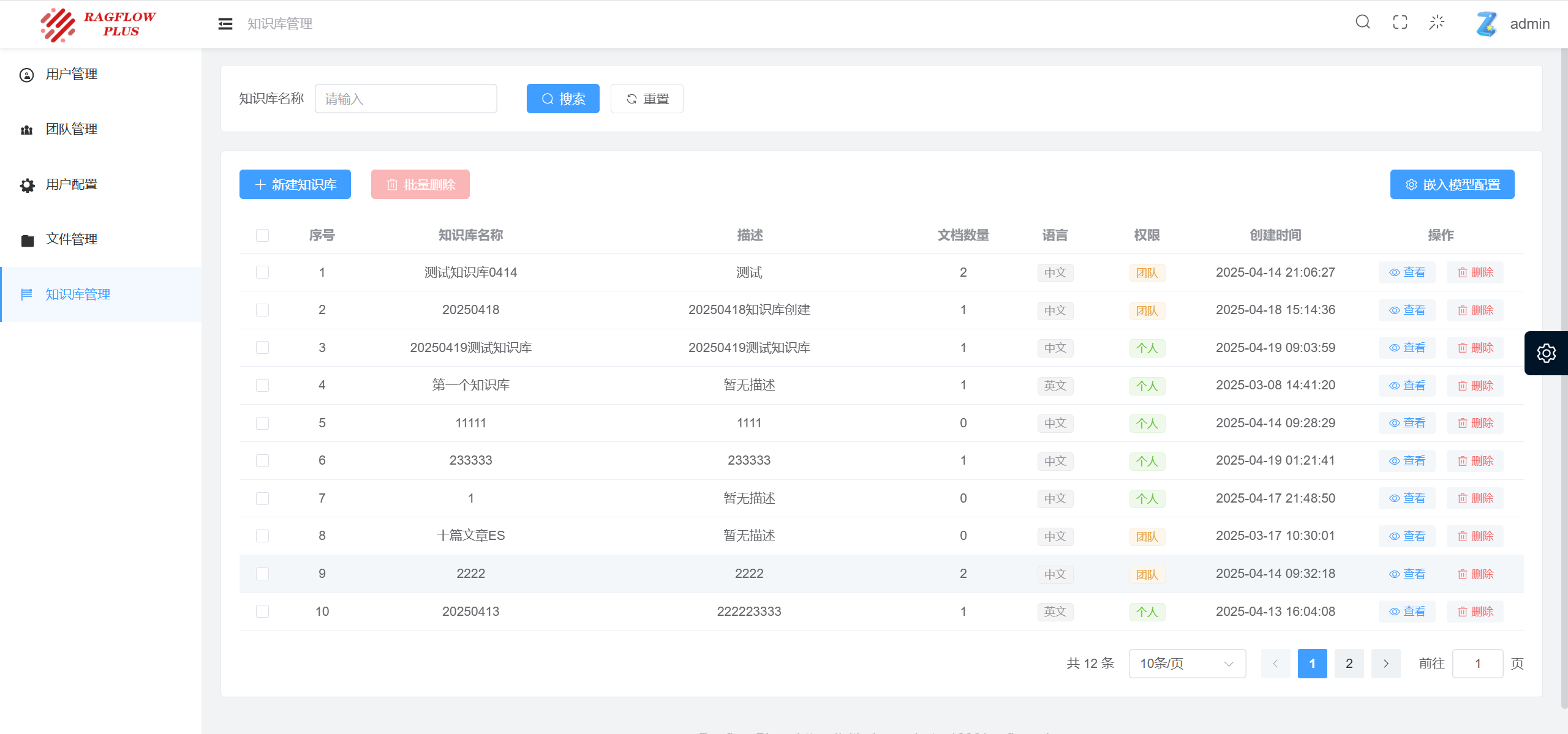Image resolution: width=1568 pixels, height=734 pixels.
Task: Click the theme switch sparkle icon
Action: 1436,23
